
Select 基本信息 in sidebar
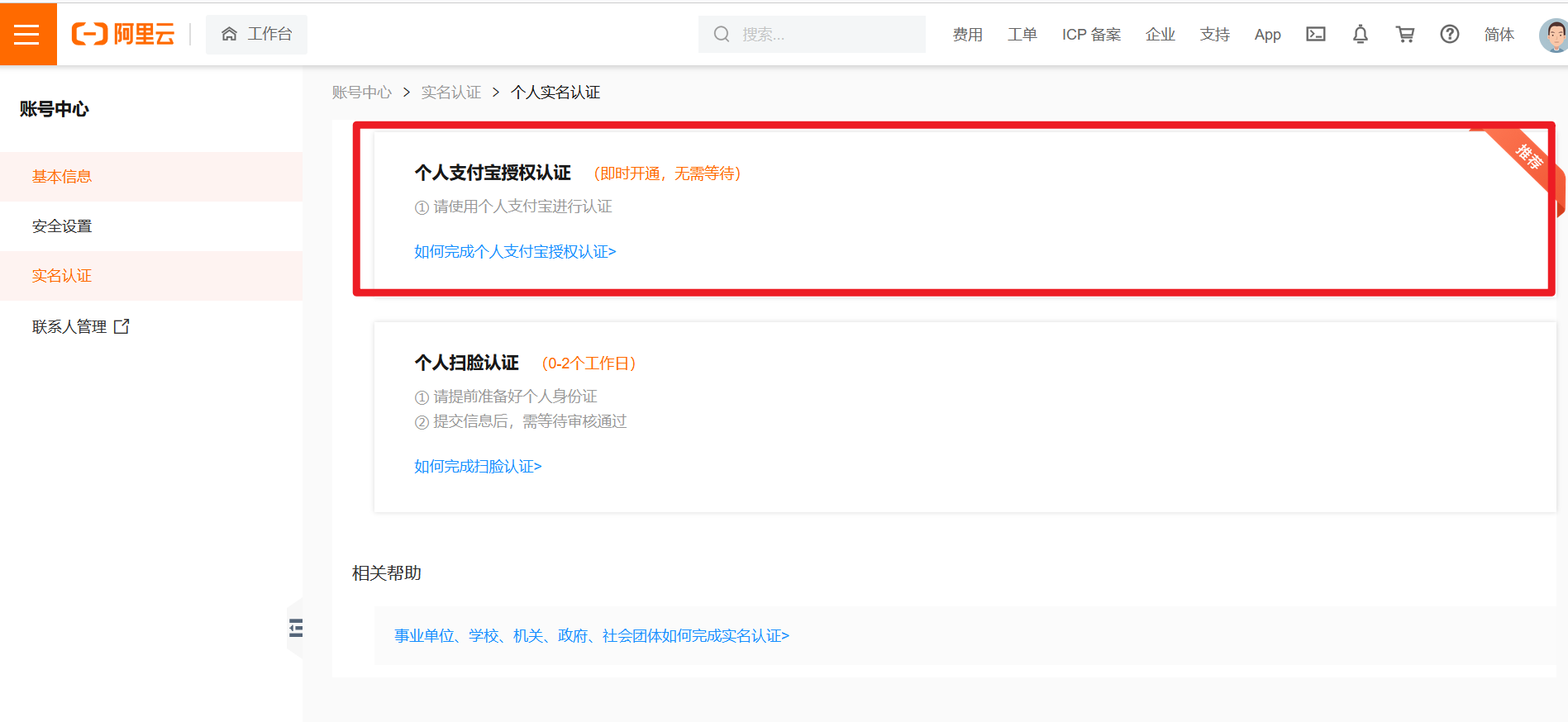click(x=62, y=177)
